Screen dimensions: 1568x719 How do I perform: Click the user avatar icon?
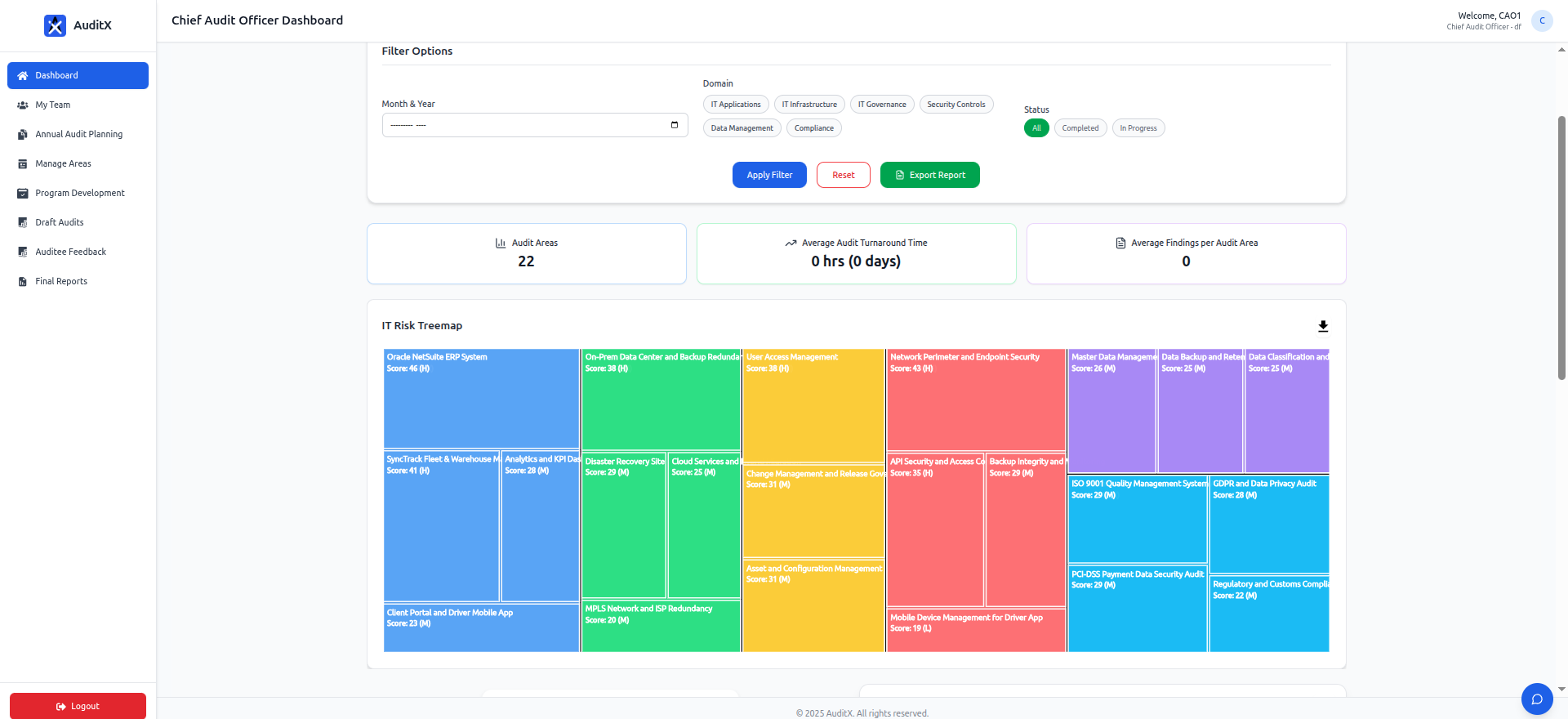point(1542,20)
